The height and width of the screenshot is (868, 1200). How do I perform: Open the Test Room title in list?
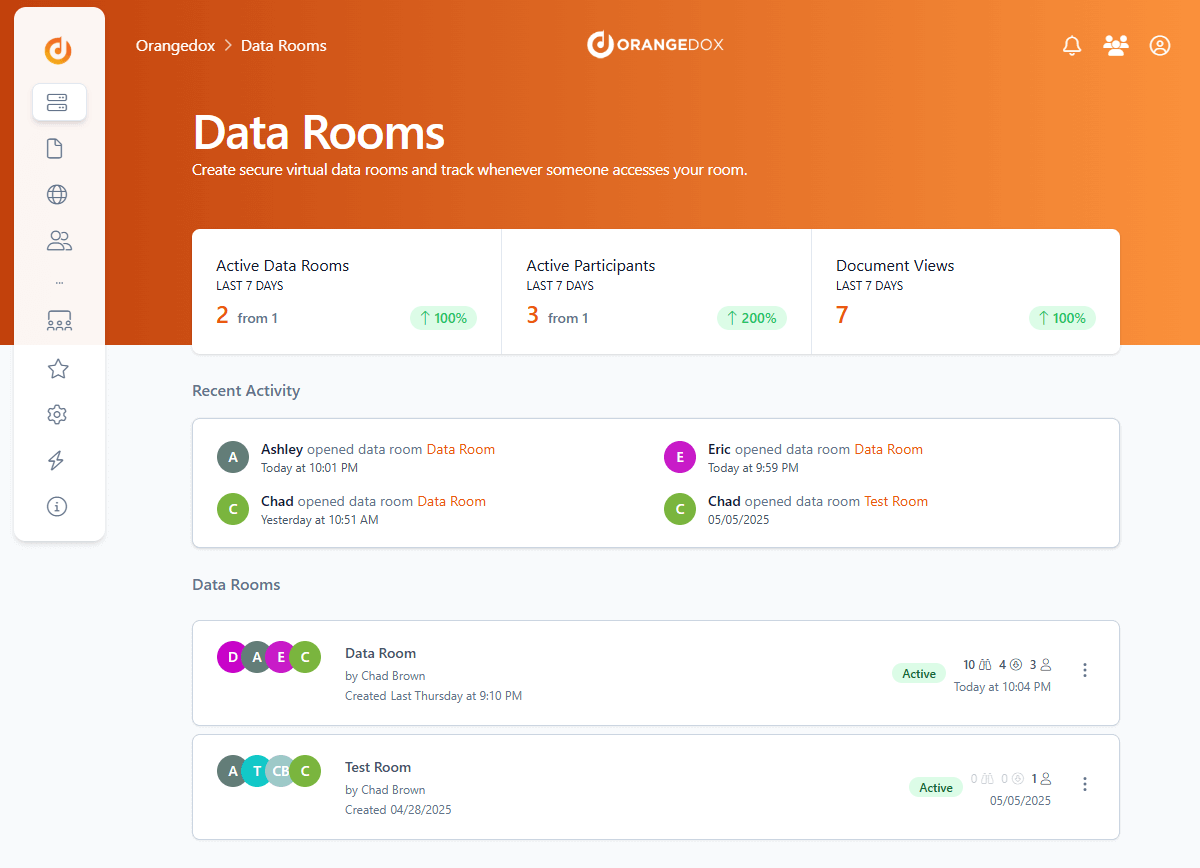pos(378,767)
